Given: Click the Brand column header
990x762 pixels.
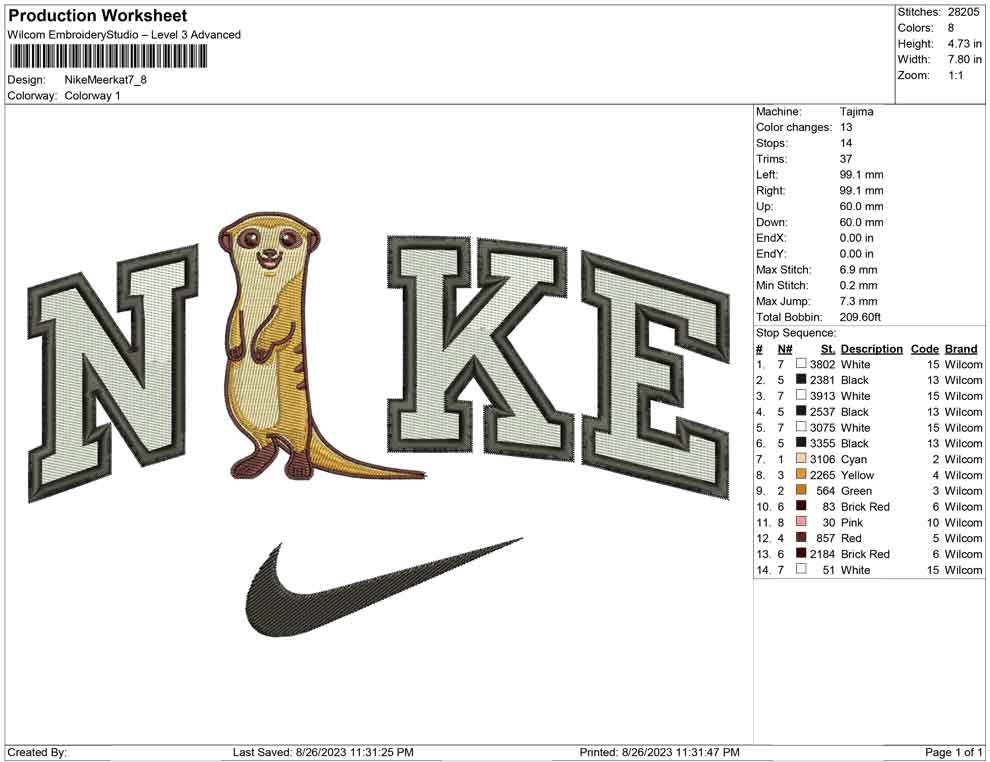Looking at the screenshot, I should [961, 348].
